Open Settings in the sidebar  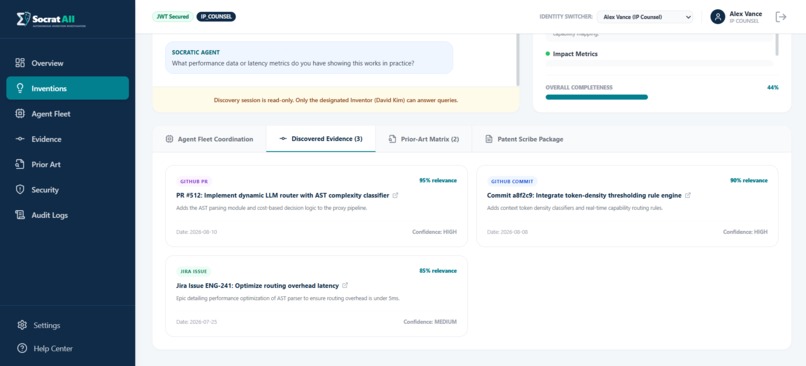coord(67,325)
